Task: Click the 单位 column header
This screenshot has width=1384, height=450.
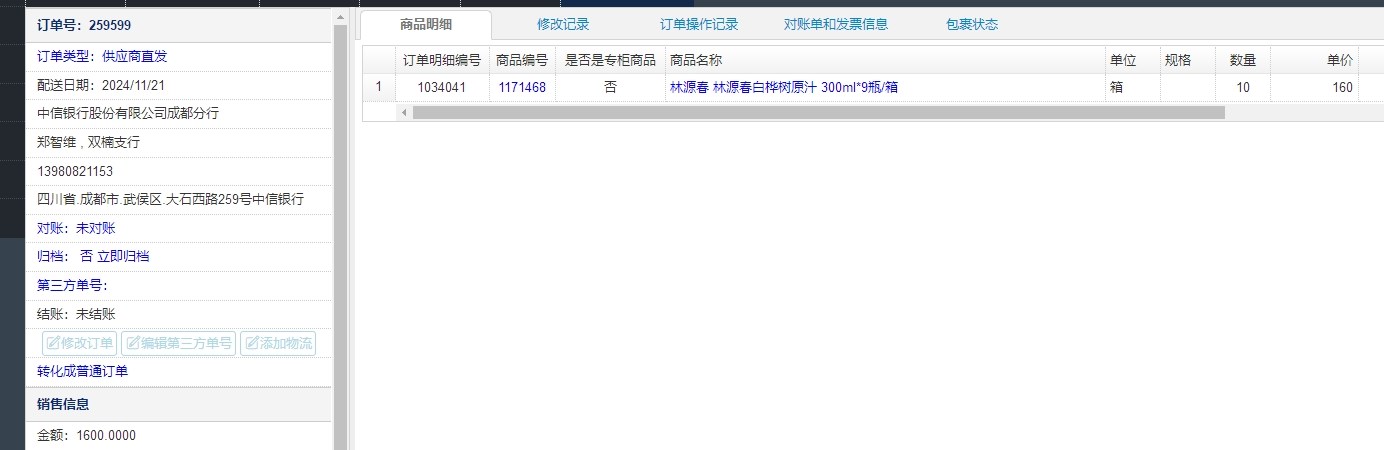Action: click(1132, 60)
